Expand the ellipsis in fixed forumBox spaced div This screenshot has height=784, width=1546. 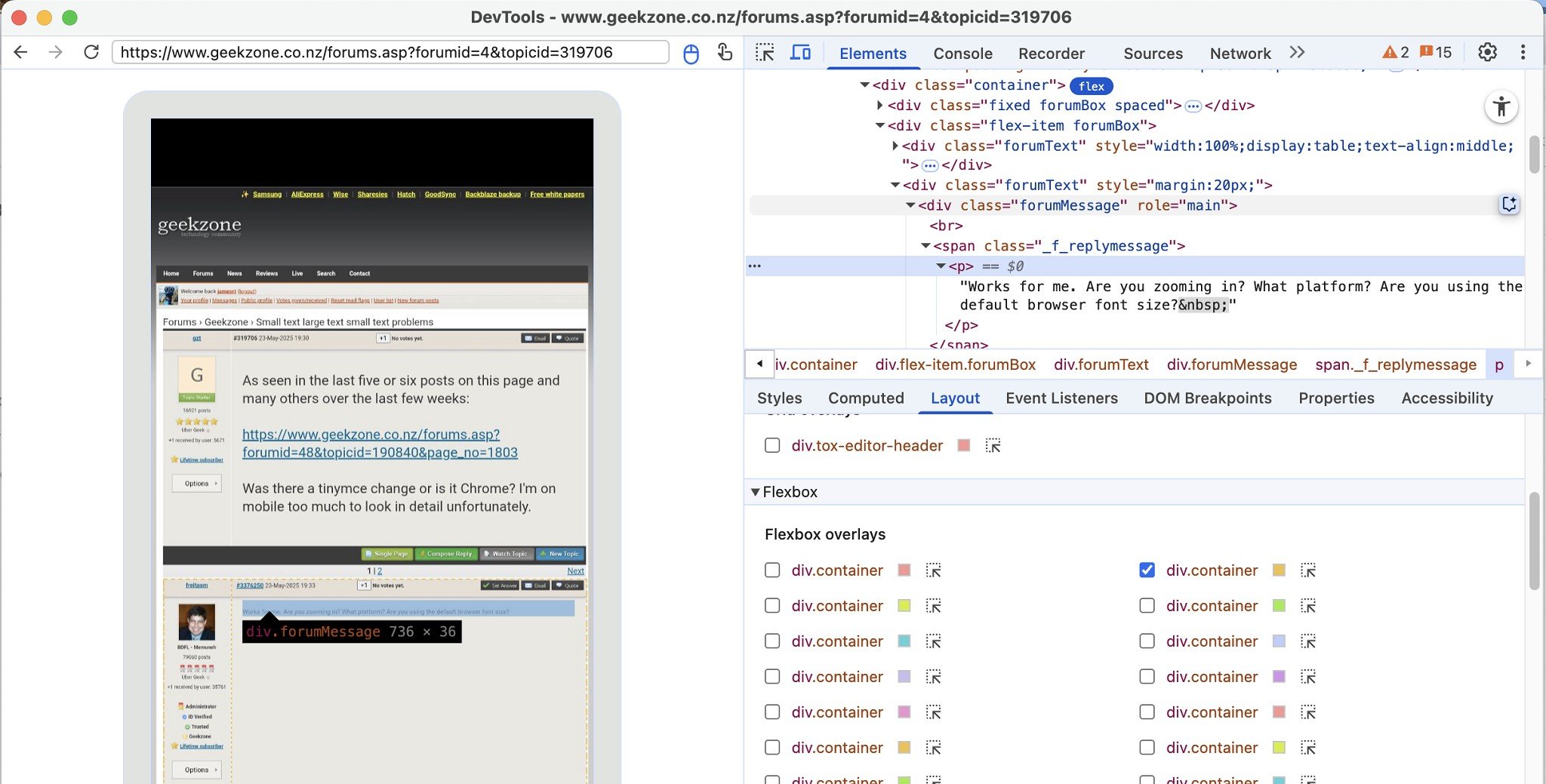pos(1193,106)
